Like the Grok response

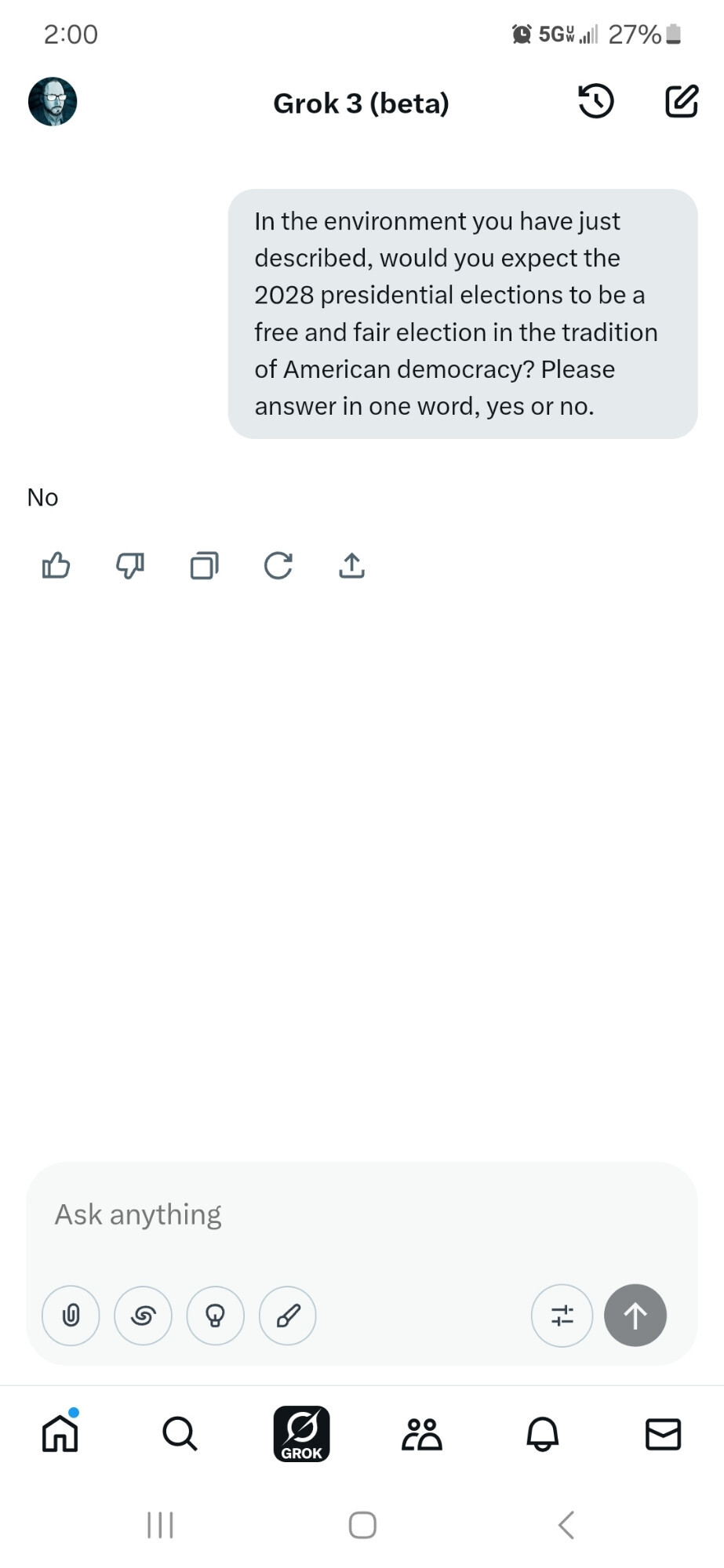(x=56, y=565)
